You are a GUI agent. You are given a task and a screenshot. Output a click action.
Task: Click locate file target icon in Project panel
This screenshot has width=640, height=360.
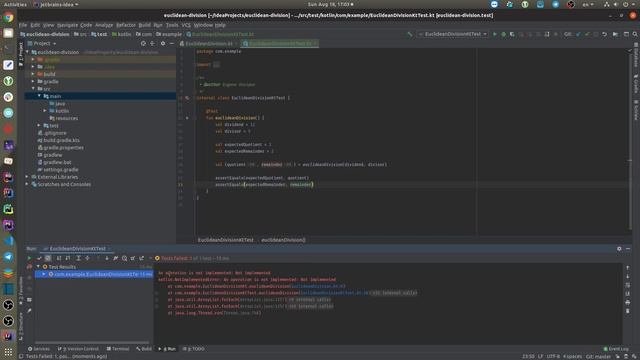[x=143, y=43]
